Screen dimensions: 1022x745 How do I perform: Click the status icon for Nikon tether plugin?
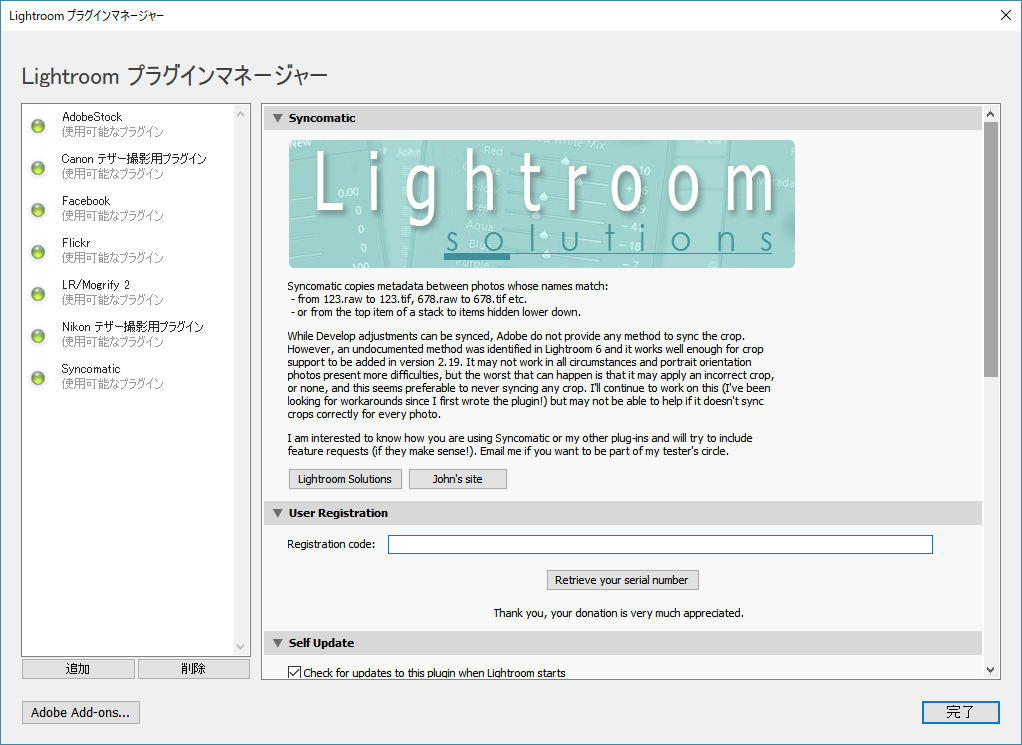tap(38, 335)
